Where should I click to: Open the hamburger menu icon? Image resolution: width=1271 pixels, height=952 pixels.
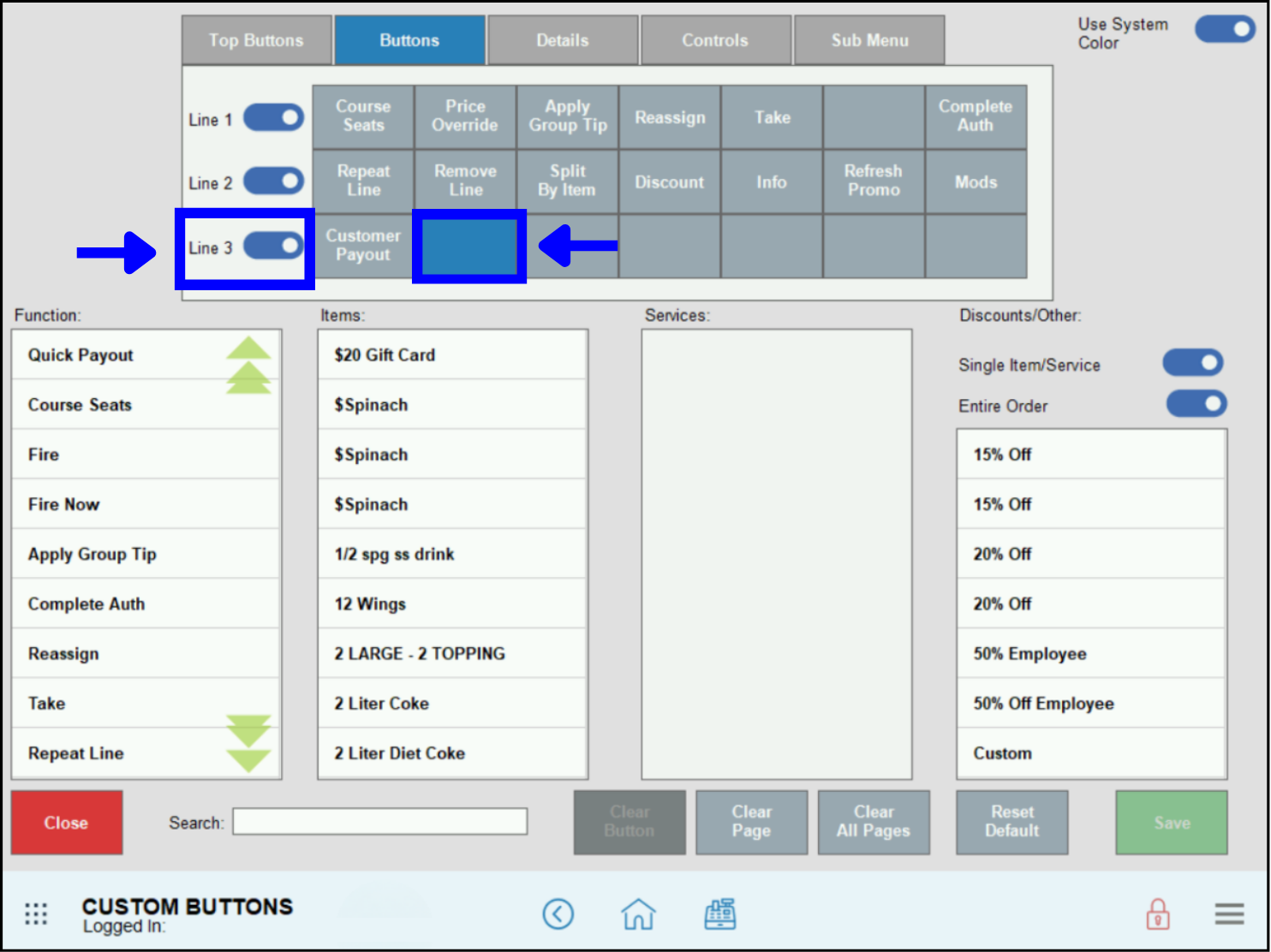[x=1230, y=913]
